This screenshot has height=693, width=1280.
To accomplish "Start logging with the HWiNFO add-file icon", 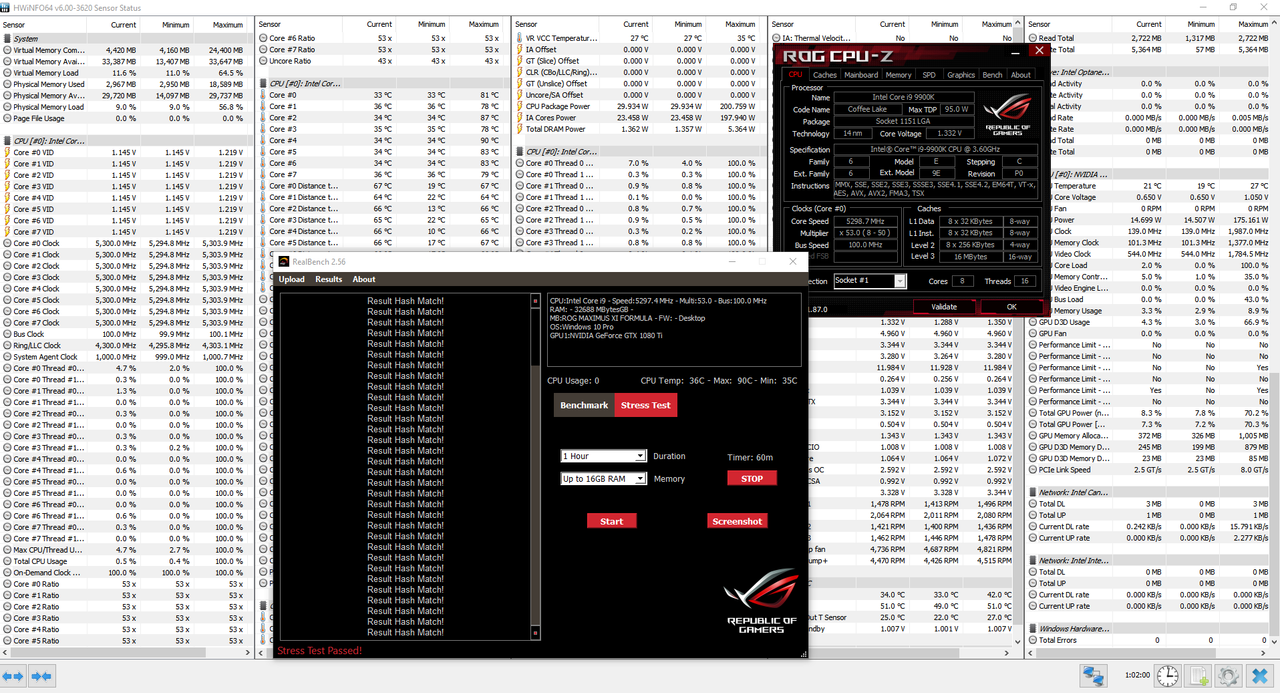I will pos(1199,677).
